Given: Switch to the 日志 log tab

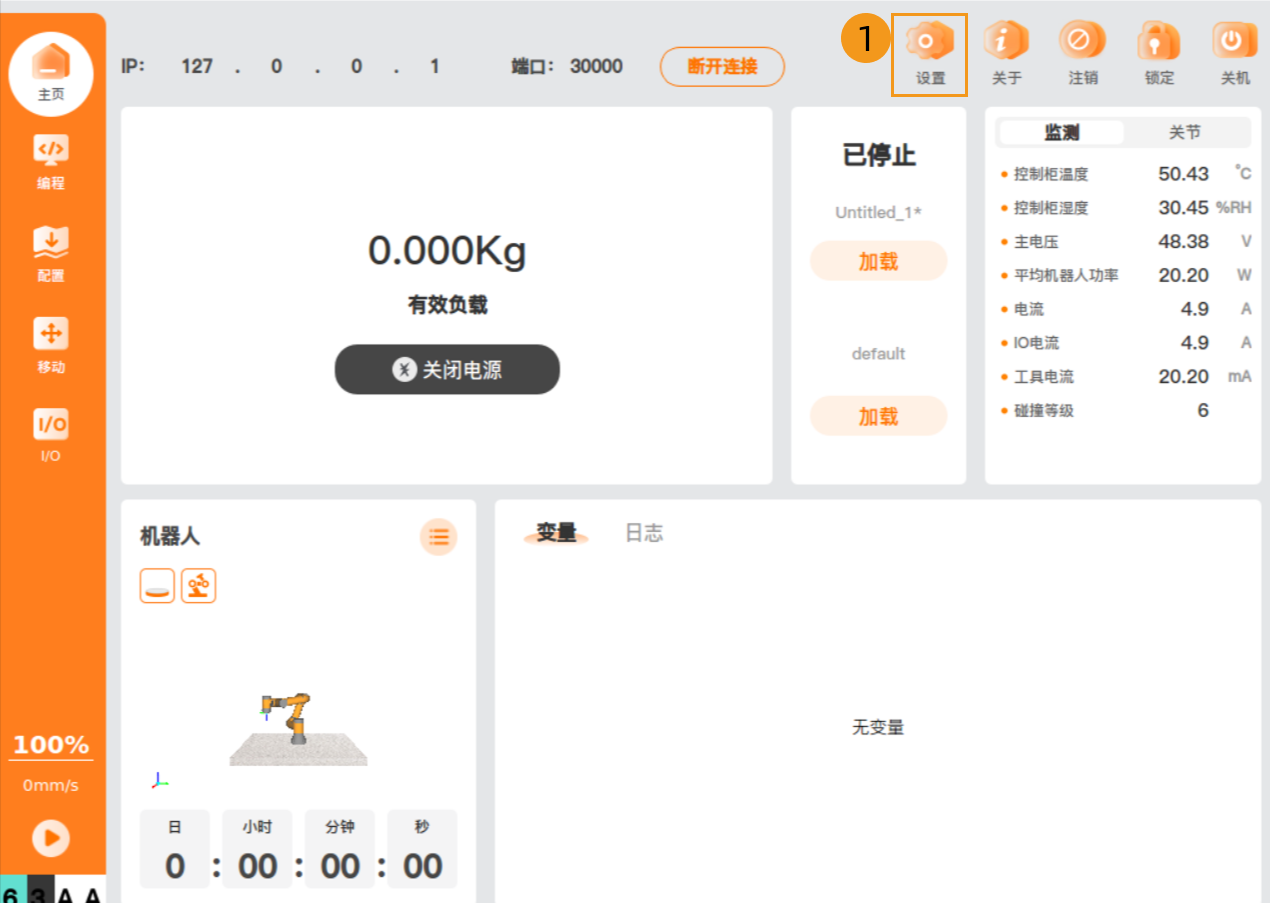Looking at the screenshot, I should (644, 533).
